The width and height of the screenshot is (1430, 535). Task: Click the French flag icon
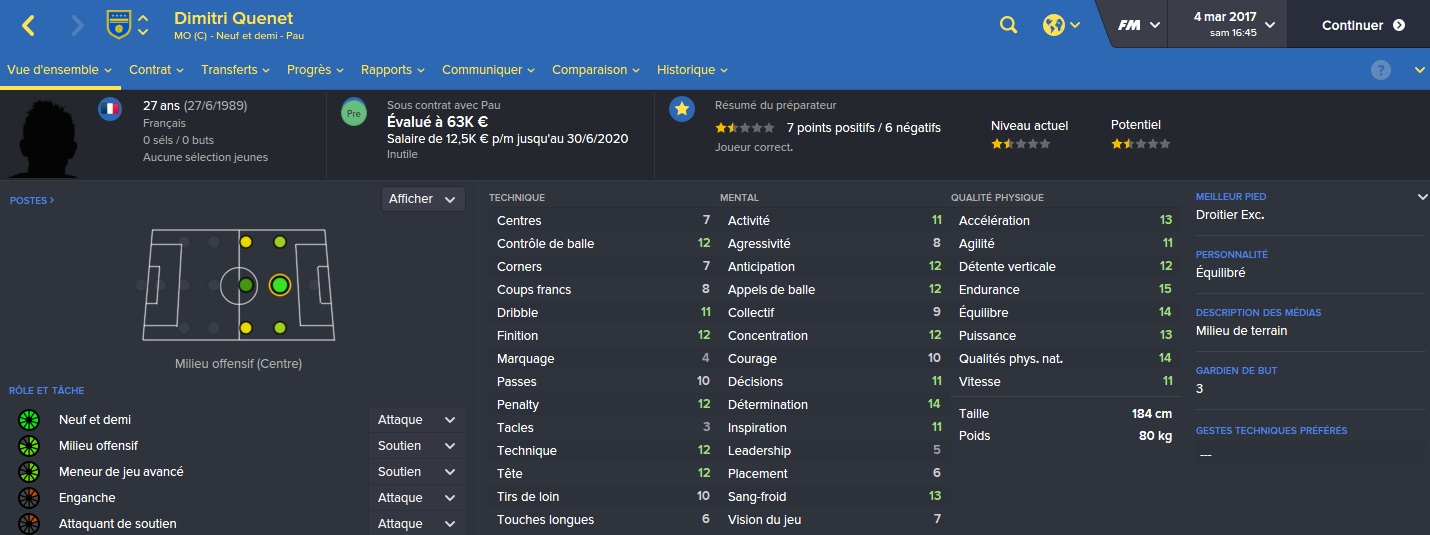(x=110, y=109)
